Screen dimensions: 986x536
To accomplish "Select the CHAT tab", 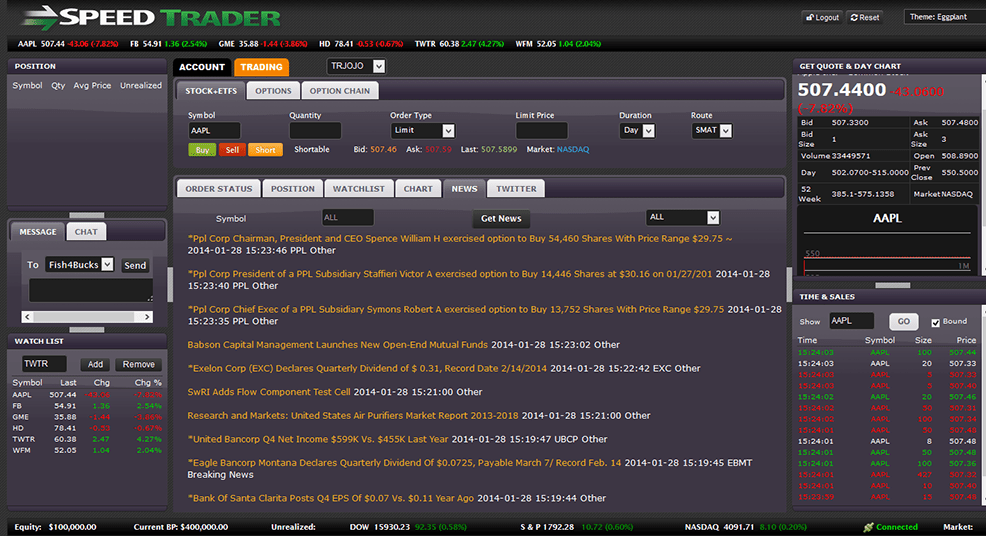I will coord(86,232).
